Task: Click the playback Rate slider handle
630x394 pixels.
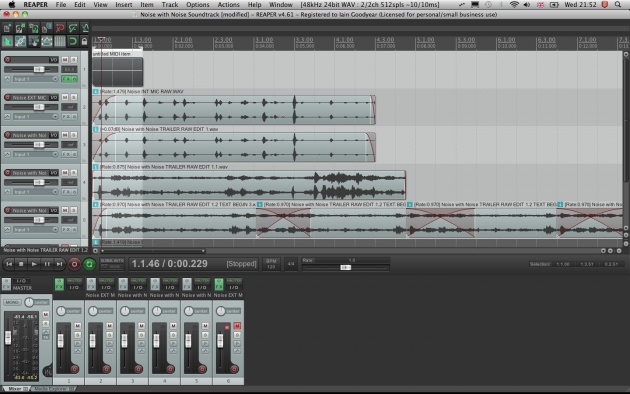Action: coord(346,267)
